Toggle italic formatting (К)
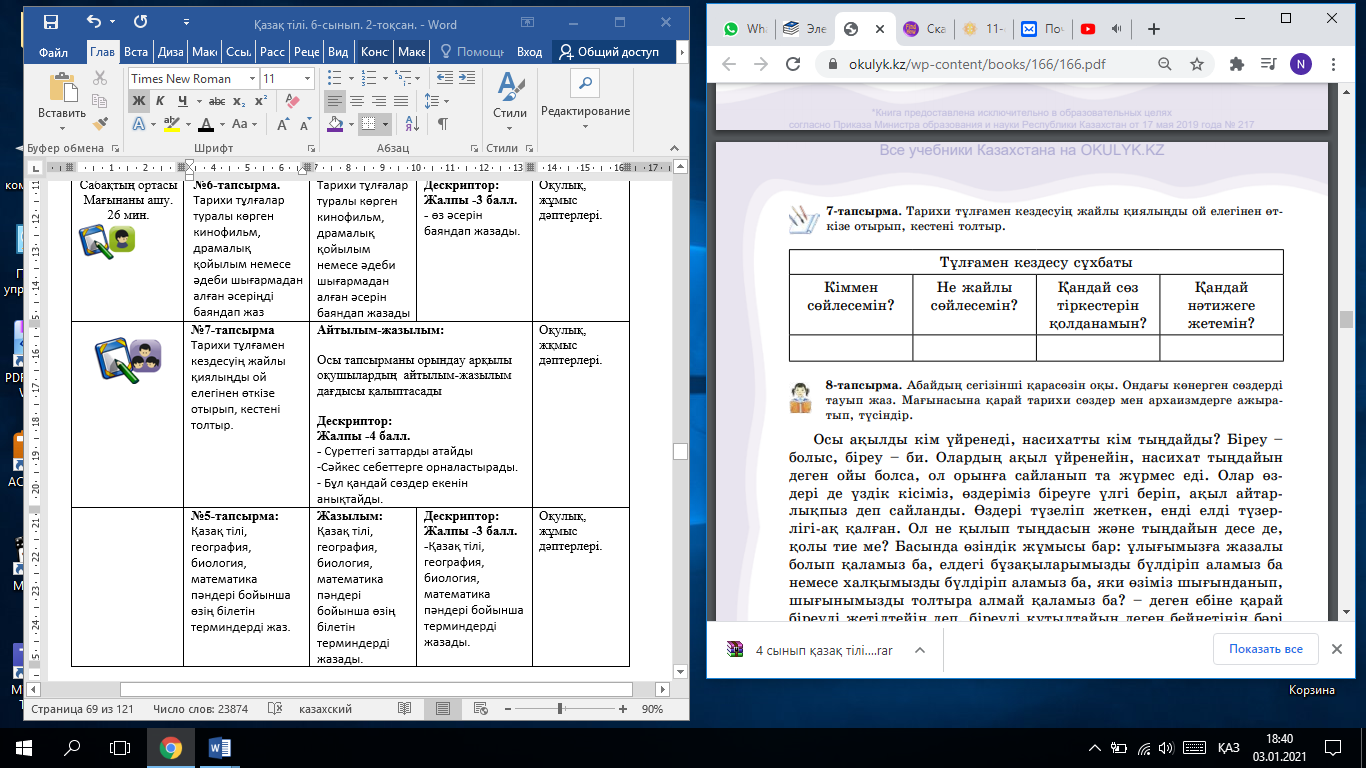 [x=160, y=101]
